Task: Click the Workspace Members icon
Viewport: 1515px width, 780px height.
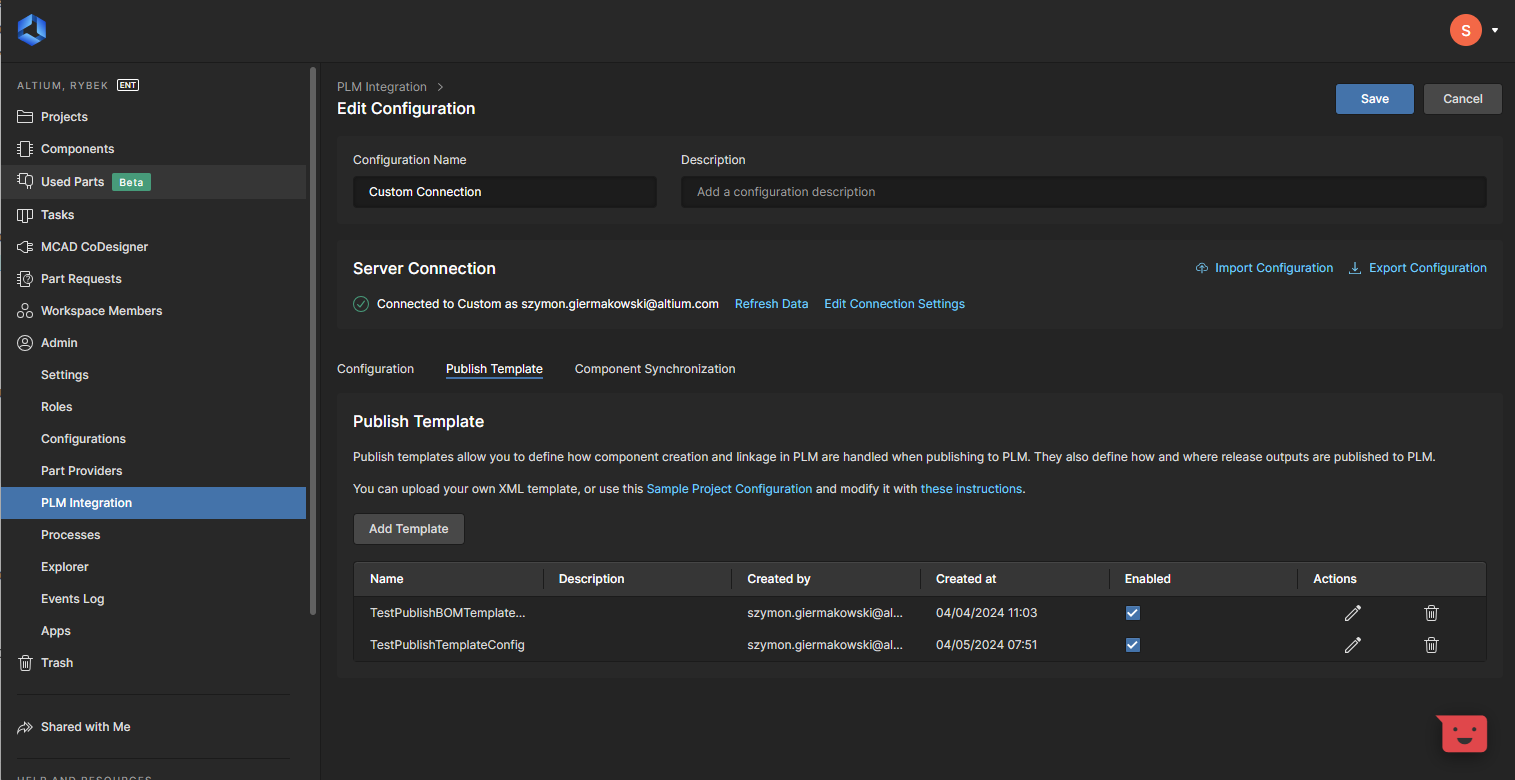Action: point(25,311)
